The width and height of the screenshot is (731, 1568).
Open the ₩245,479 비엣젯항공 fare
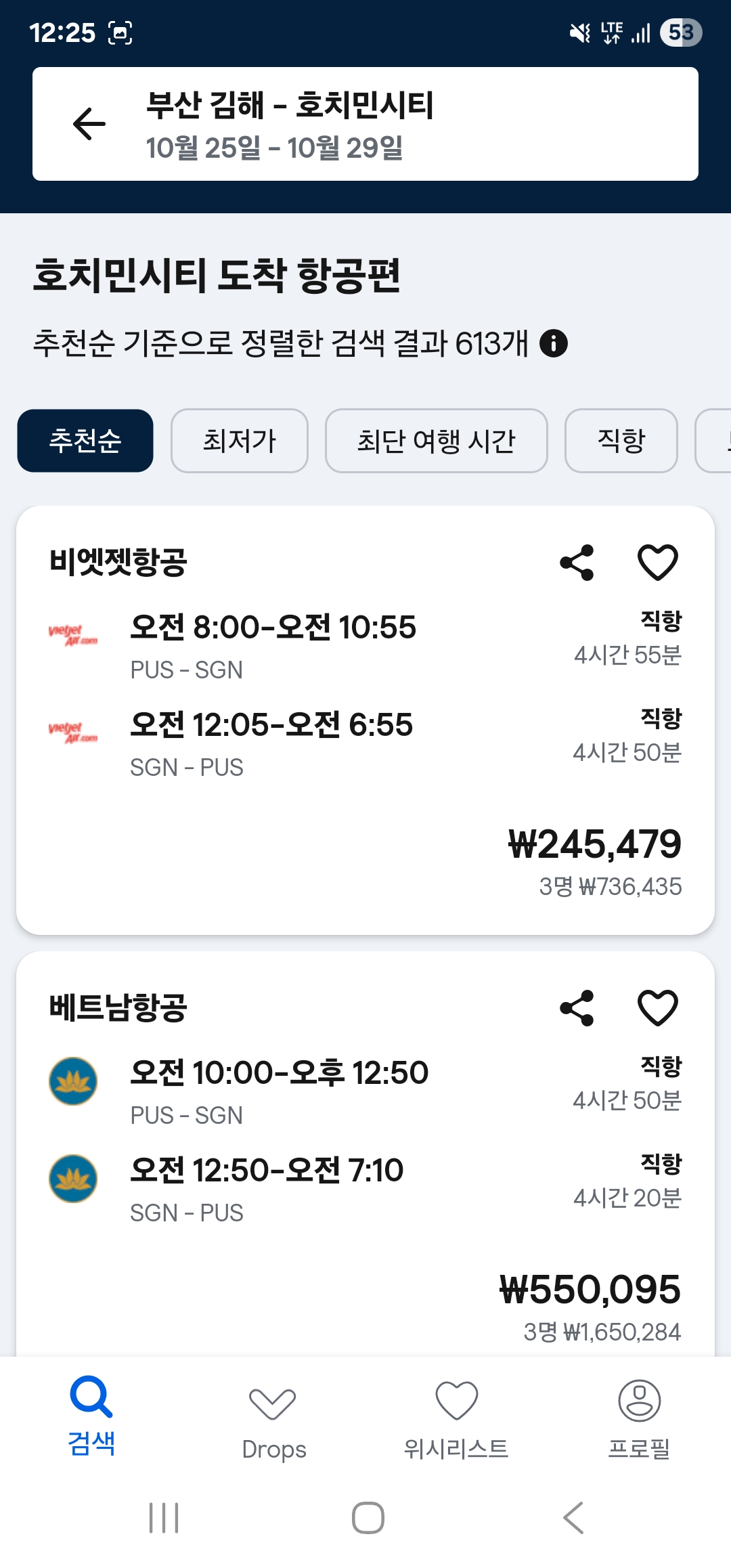tap(594, 844)
